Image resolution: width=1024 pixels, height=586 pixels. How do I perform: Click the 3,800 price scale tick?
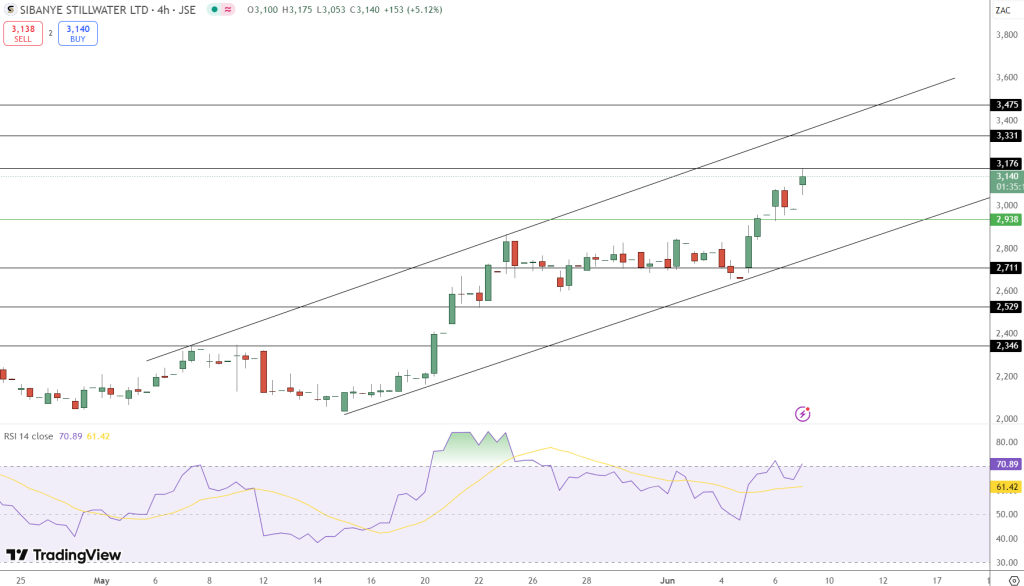click(x=1006, y=35)
